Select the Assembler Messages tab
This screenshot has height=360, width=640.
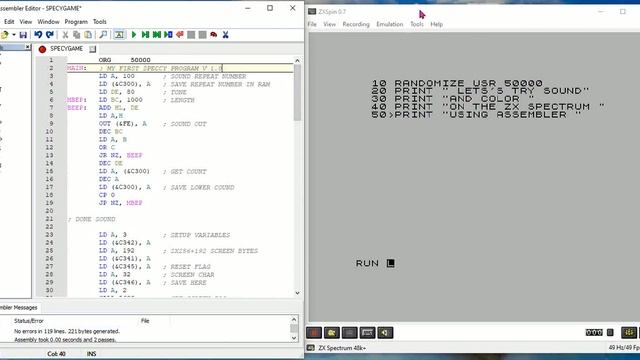click(x=19, y=308)
